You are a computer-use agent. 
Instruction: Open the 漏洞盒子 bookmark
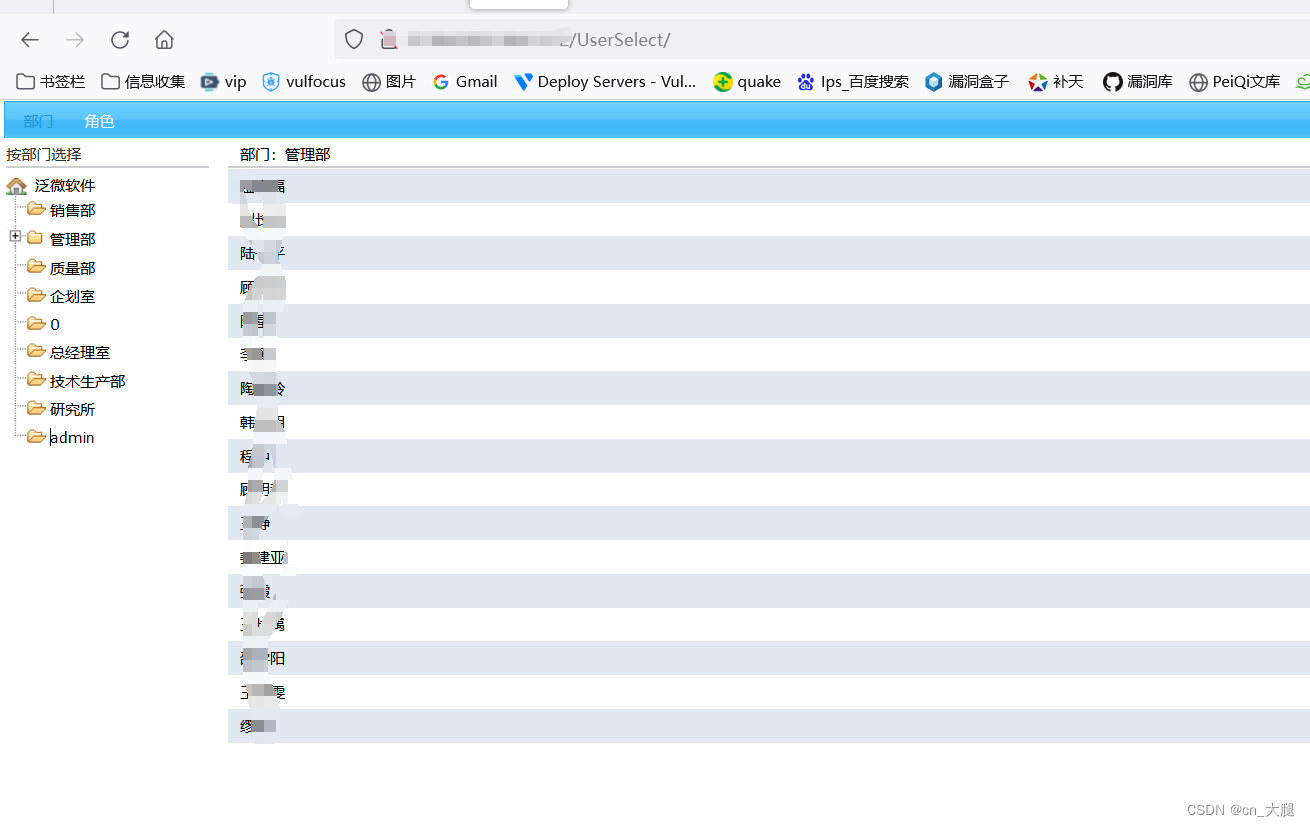click(x=967, y=82)
